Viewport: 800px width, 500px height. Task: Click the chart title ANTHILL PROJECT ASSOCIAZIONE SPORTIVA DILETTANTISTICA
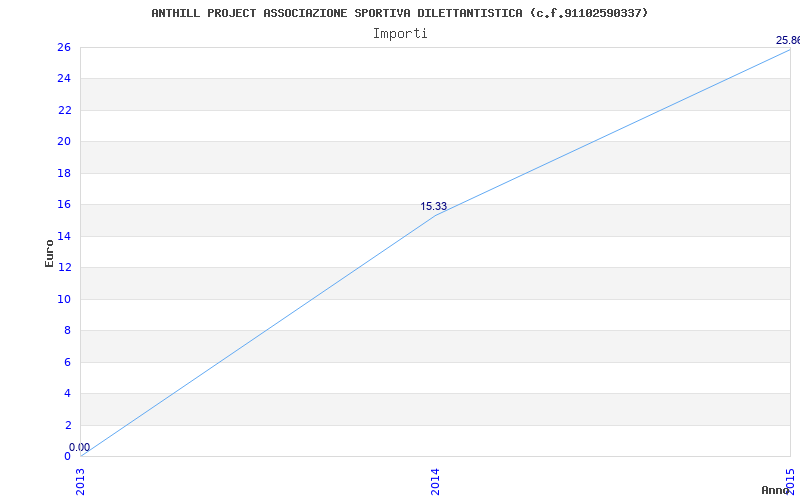399,13
